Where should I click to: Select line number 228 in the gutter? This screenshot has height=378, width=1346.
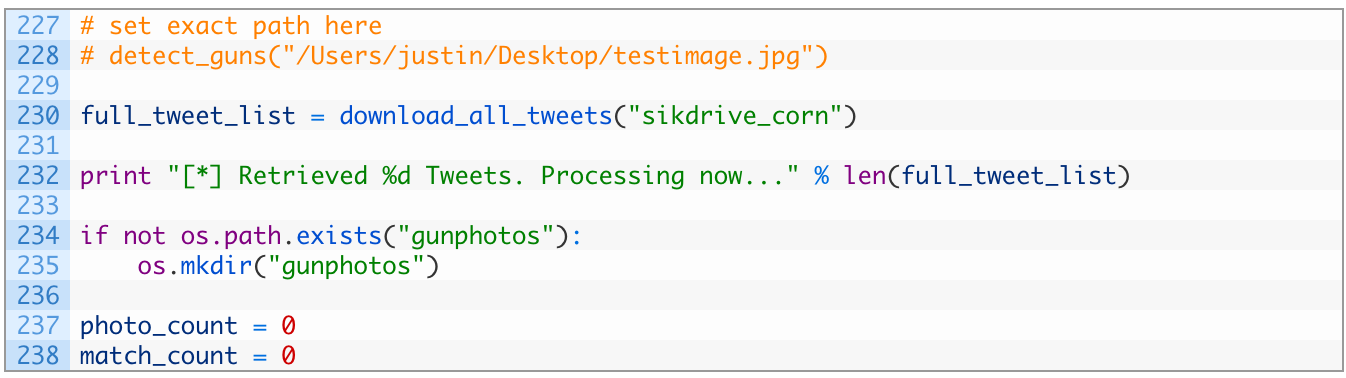point(37,56)
